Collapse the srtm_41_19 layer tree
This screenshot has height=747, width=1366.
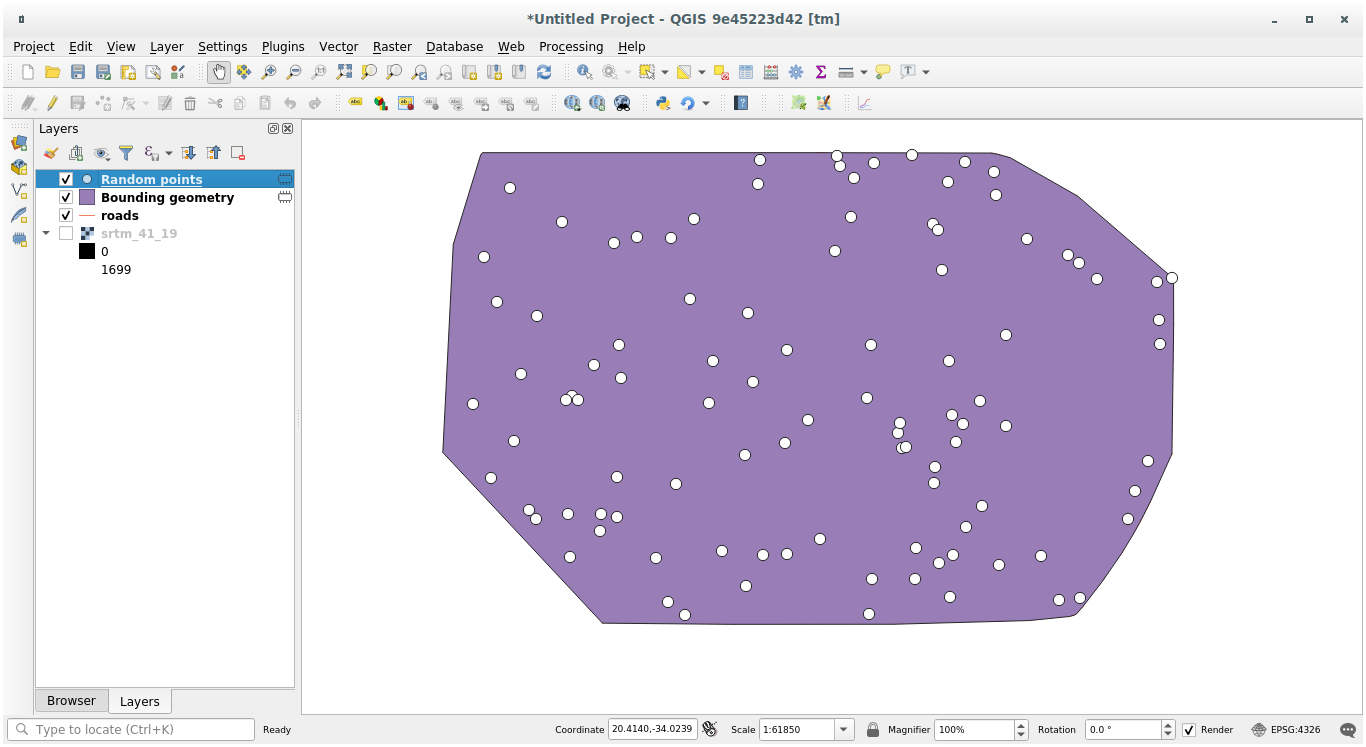(46, 234)
